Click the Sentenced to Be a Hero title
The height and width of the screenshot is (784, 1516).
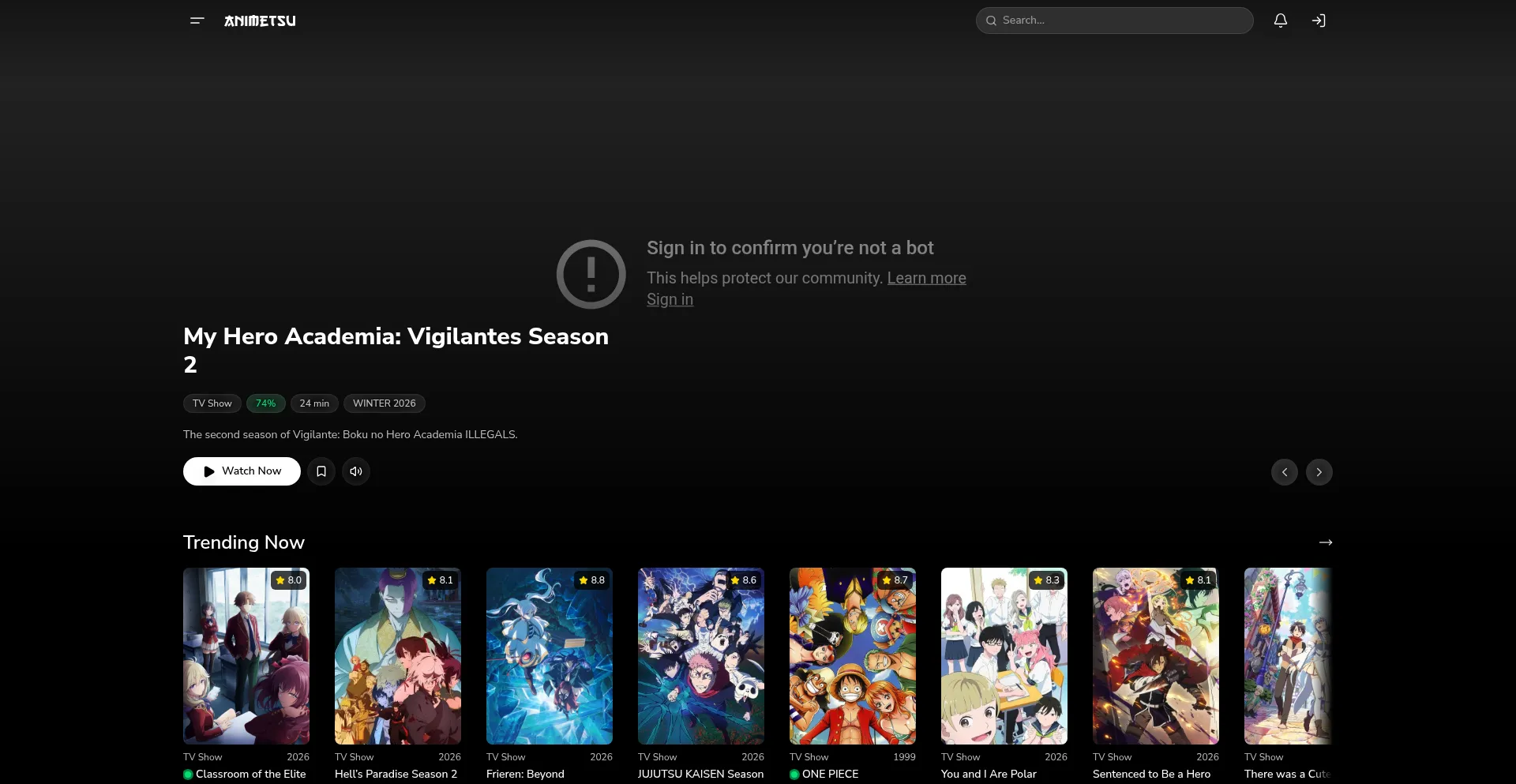(1151, 775)
